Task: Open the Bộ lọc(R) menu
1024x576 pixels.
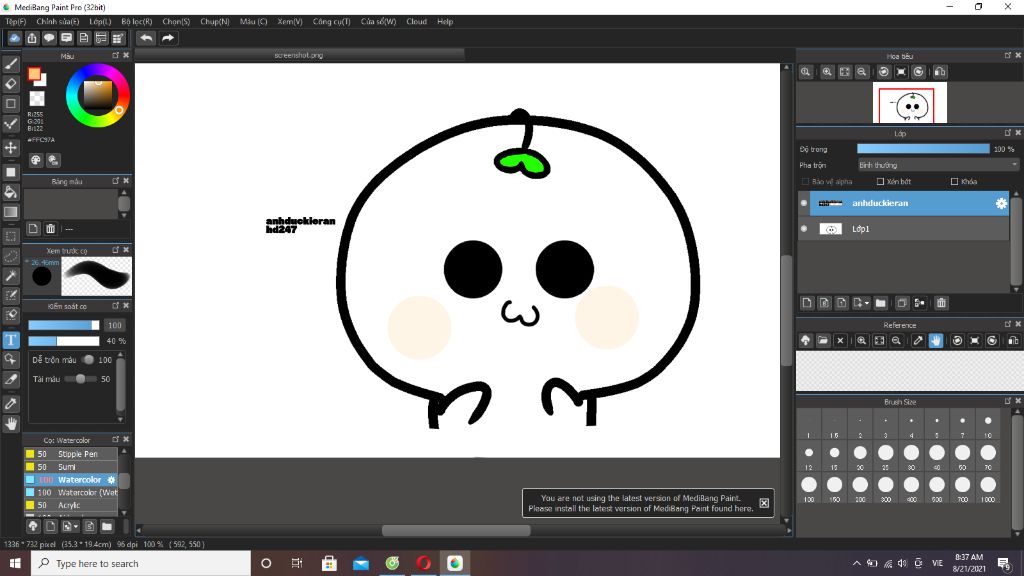Action: (136, 21)
